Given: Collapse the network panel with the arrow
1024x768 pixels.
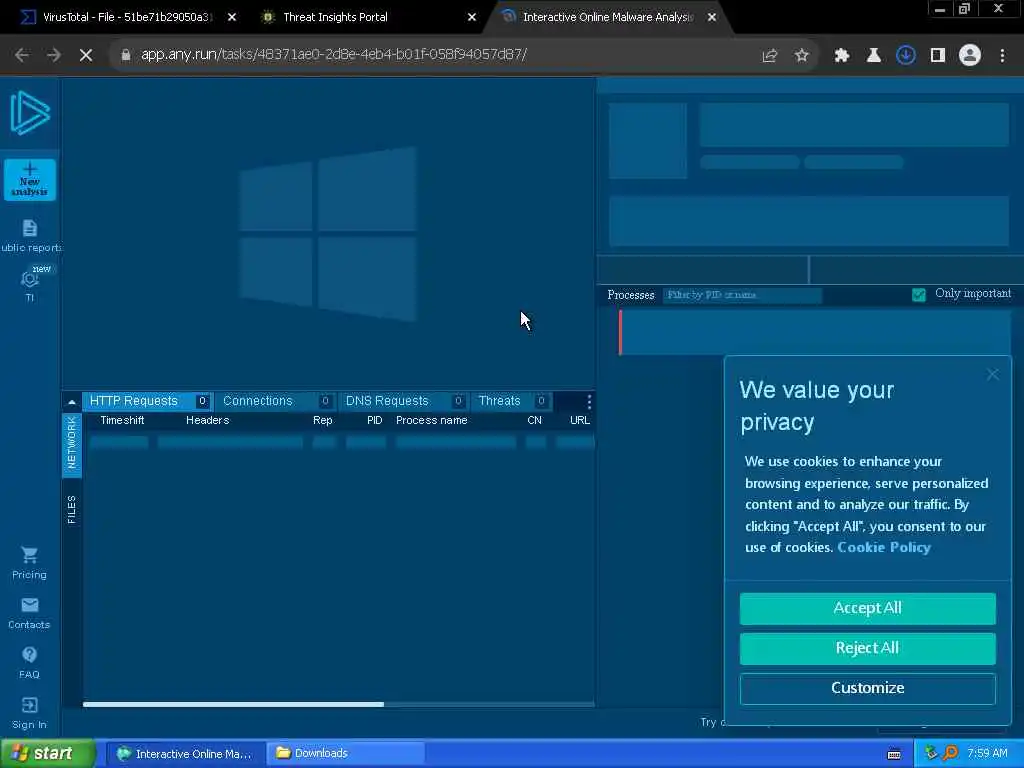Looking at the screenshot, I should tap(72, 402).
